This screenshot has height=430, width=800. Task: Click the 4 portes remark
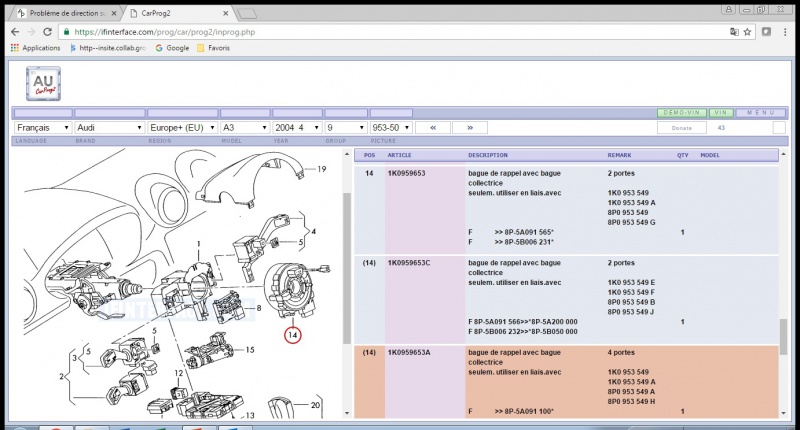tap(621, 352)
